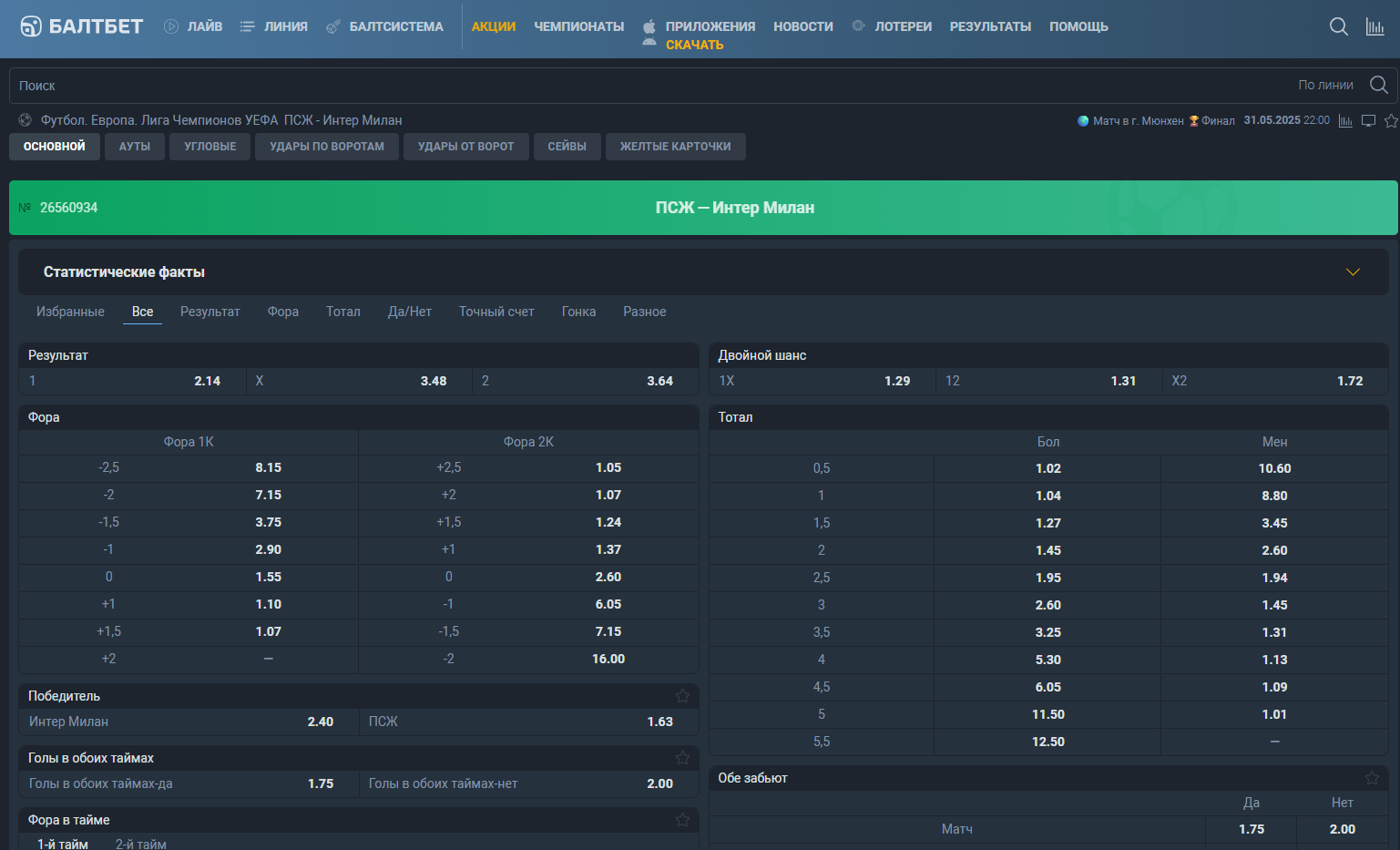Click the trophy icon next to Финал
This screenshot has width=1400, height=850.
tap(1193, 121)
